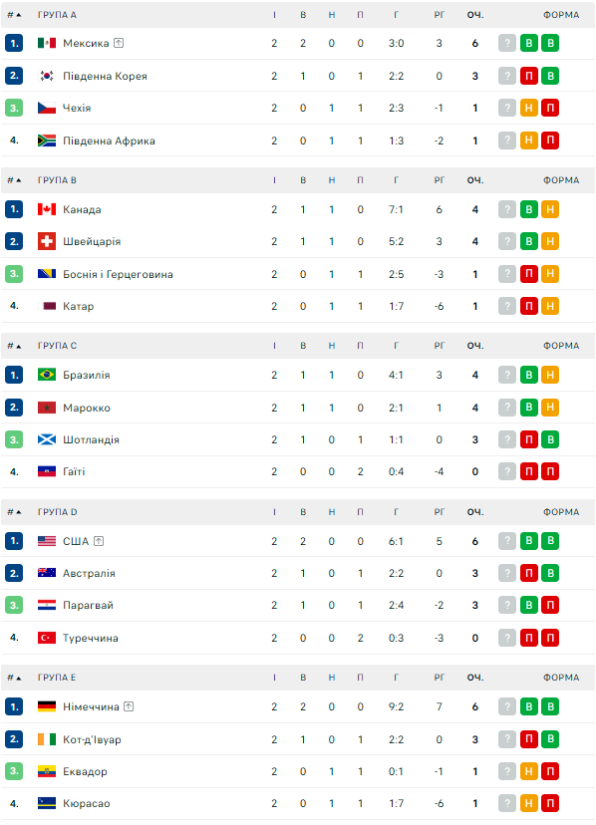Sort Група C by the # arrow header
Screen dimensions: 596x825
14,346
